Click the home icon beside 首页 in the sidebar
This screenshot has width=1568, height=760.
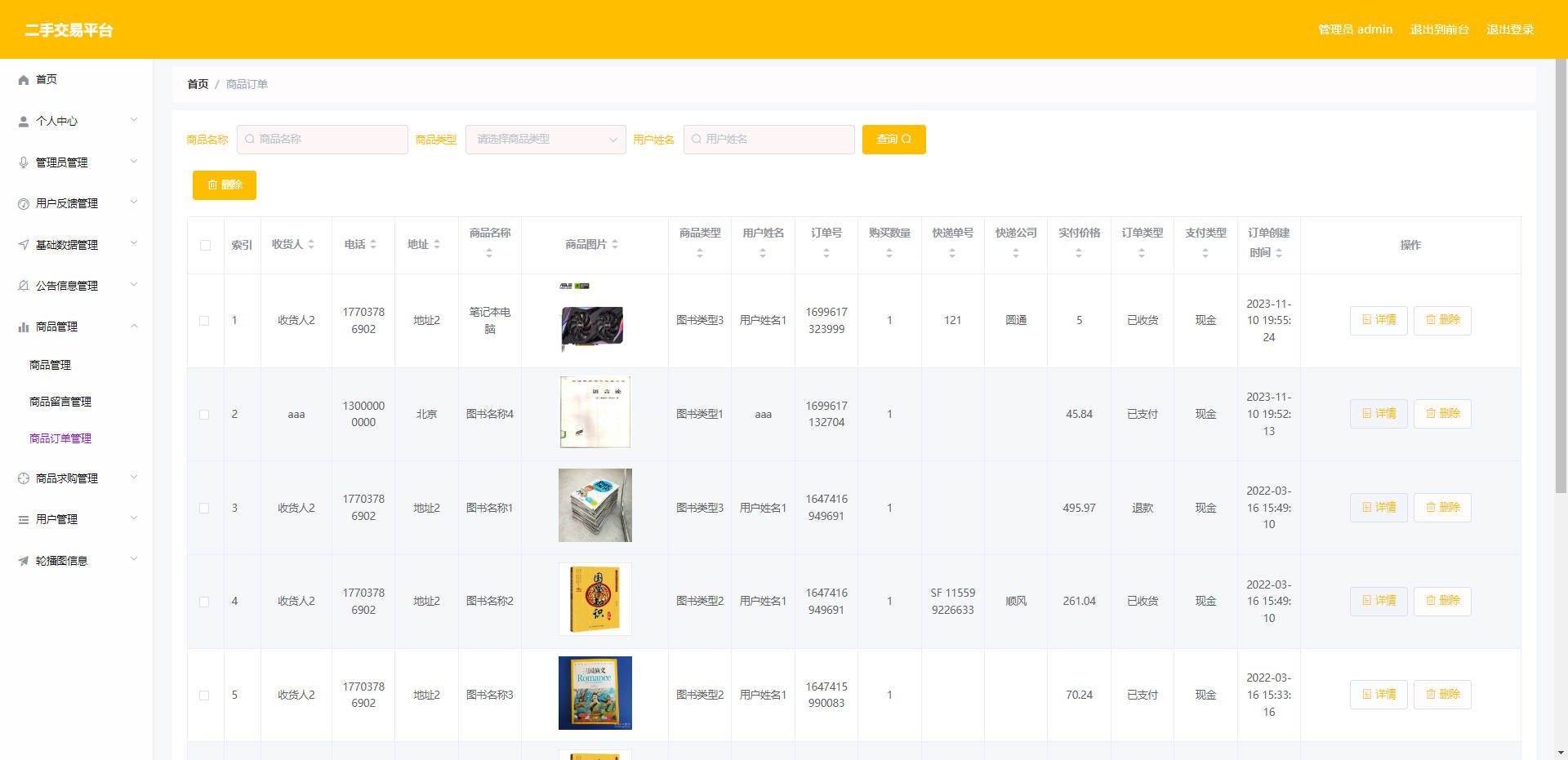(x=24, y=80)
